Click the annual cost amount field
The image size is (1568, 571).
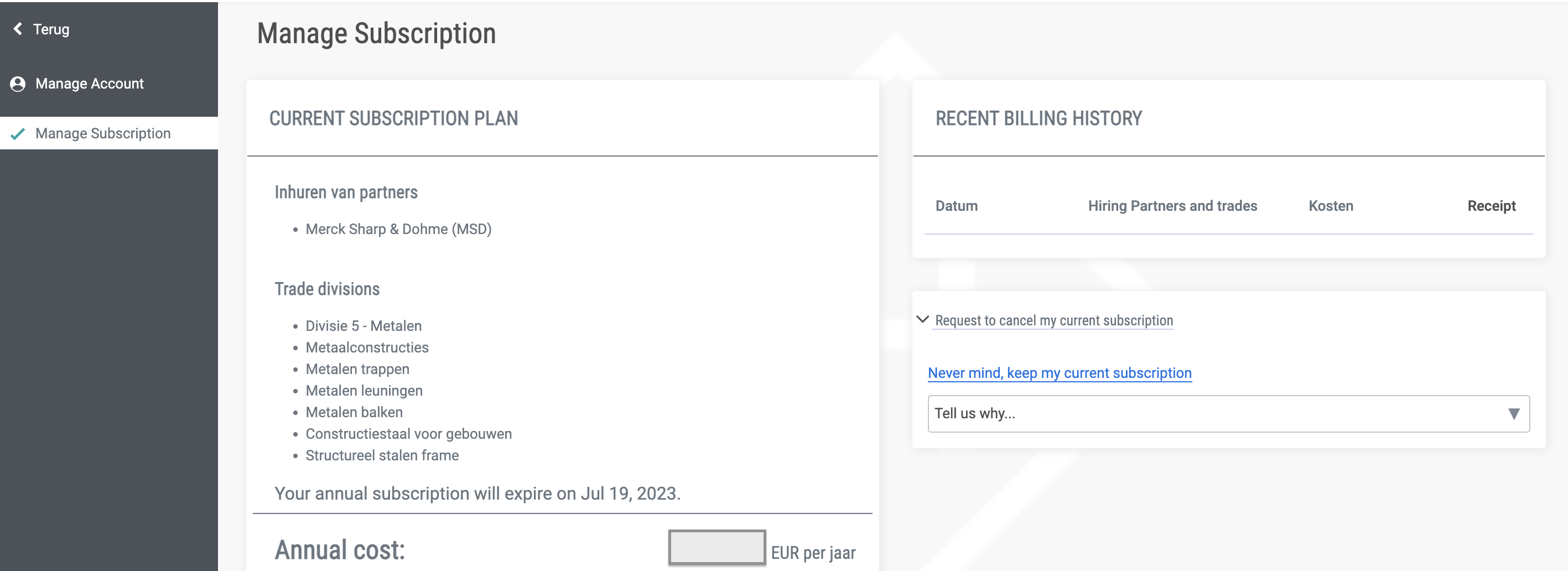pos(716,547)
